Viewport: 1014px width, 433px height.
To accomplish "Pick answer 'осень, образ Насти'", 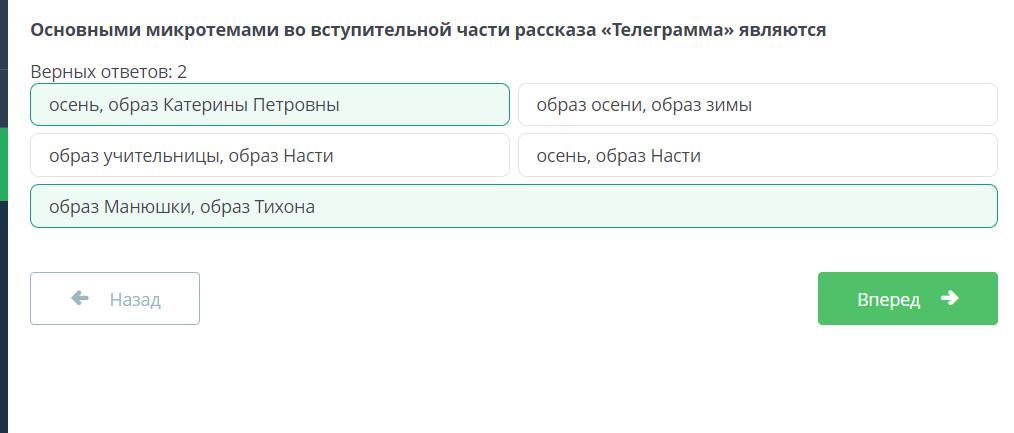I will (757, 156).
